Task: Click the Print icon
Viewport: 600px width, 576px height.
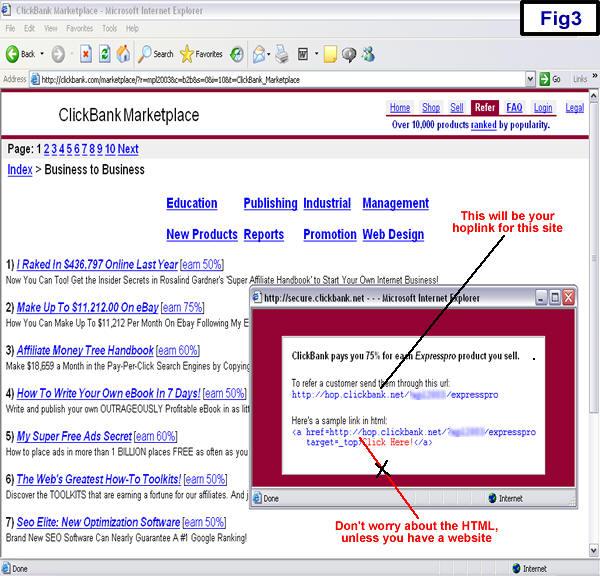Action: tap(282, 54)
